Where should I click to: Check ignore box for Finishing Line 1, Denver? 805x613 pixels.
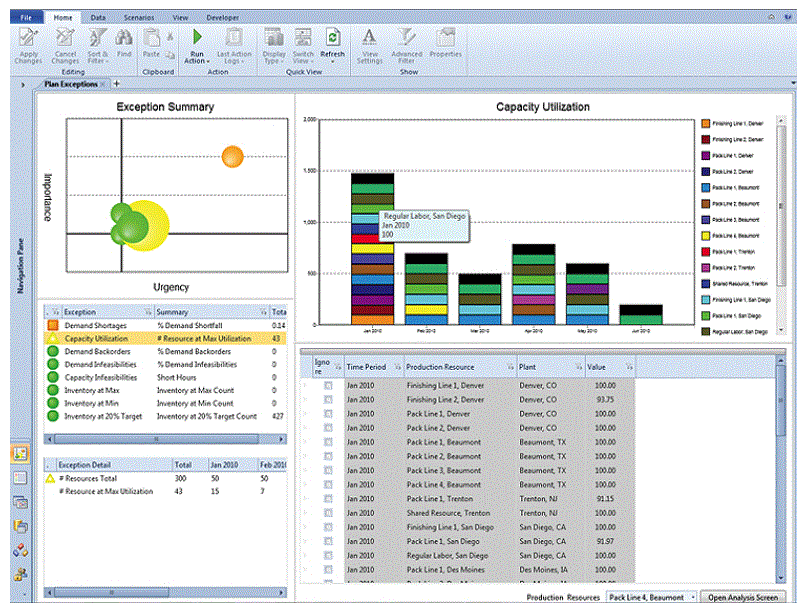tap(328, 385)
